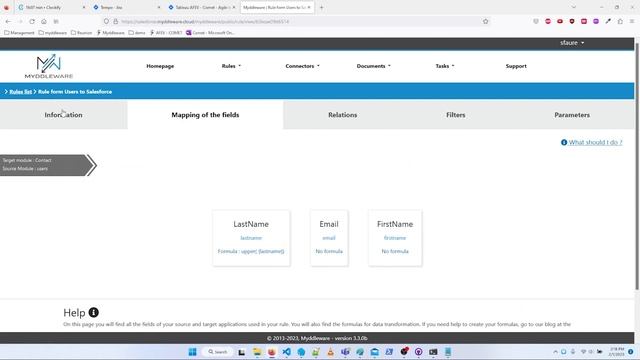Viewport: 640px width, 360px height.
Task: Open the browser home button
Action: tap(44, 21)
